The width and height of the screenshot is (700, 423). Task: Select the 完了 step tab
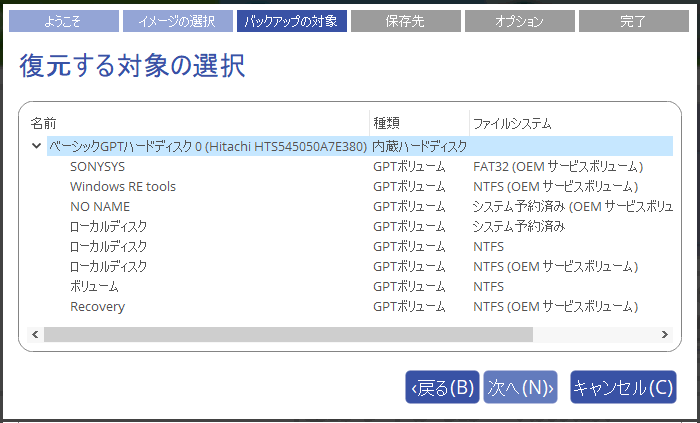(x=633, y=21)
